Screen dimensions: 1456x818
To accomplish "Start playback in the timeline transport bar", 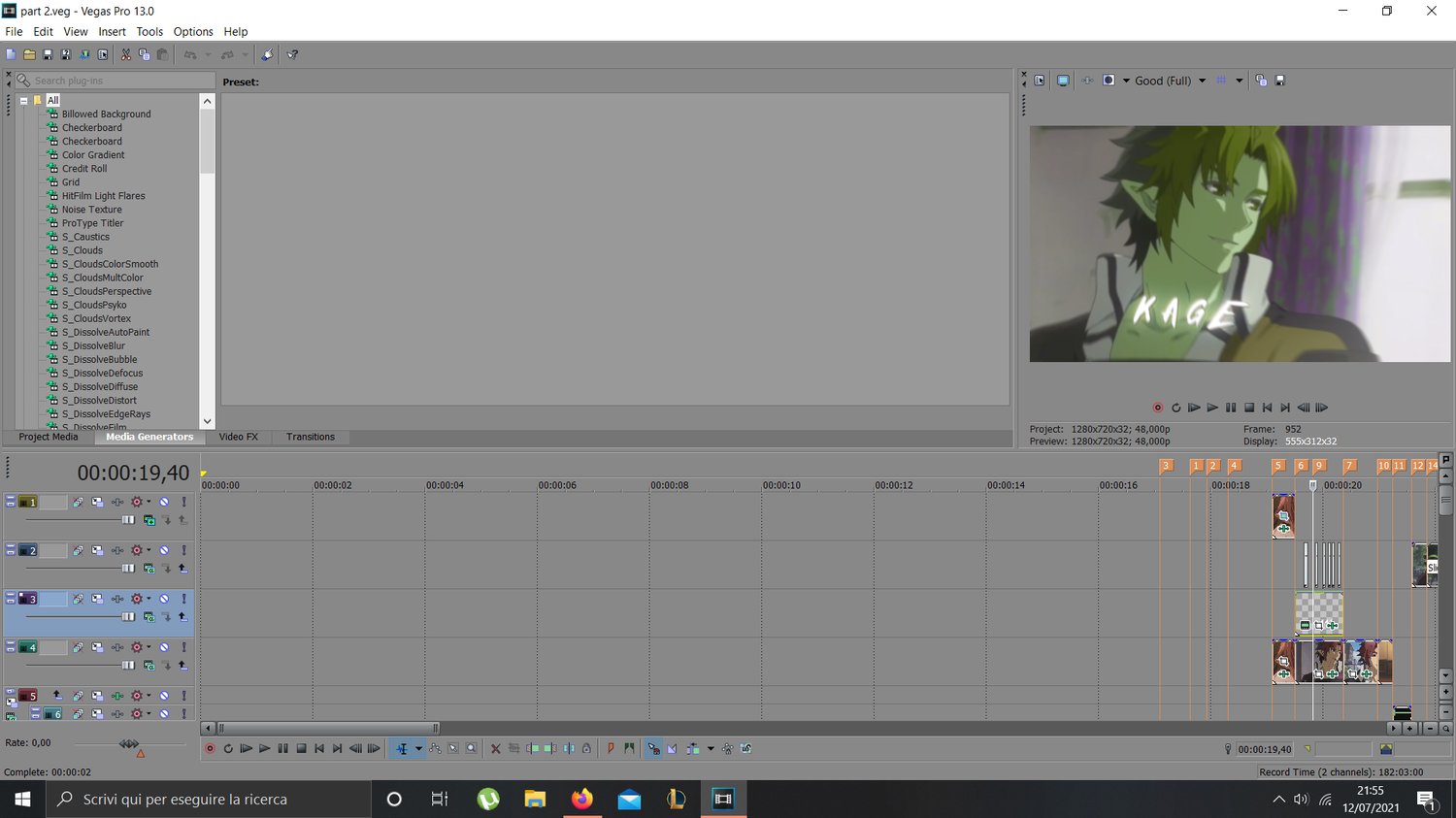I will [264, 748].
